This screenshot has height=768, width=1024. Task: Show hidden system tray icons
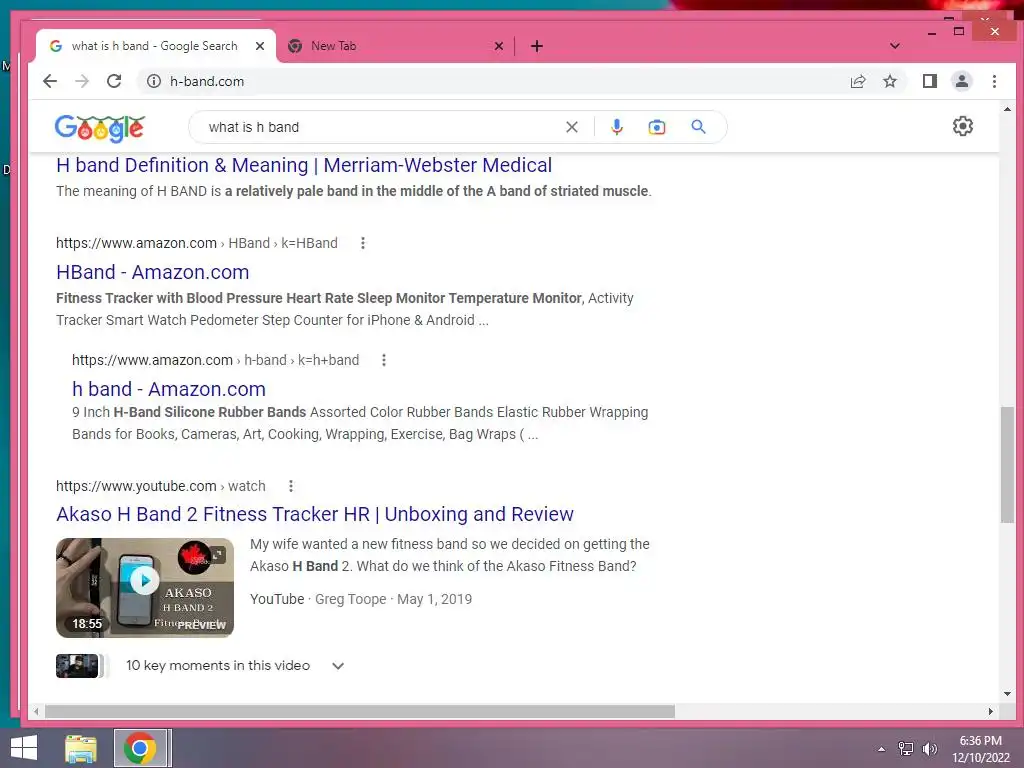point(882,748)
